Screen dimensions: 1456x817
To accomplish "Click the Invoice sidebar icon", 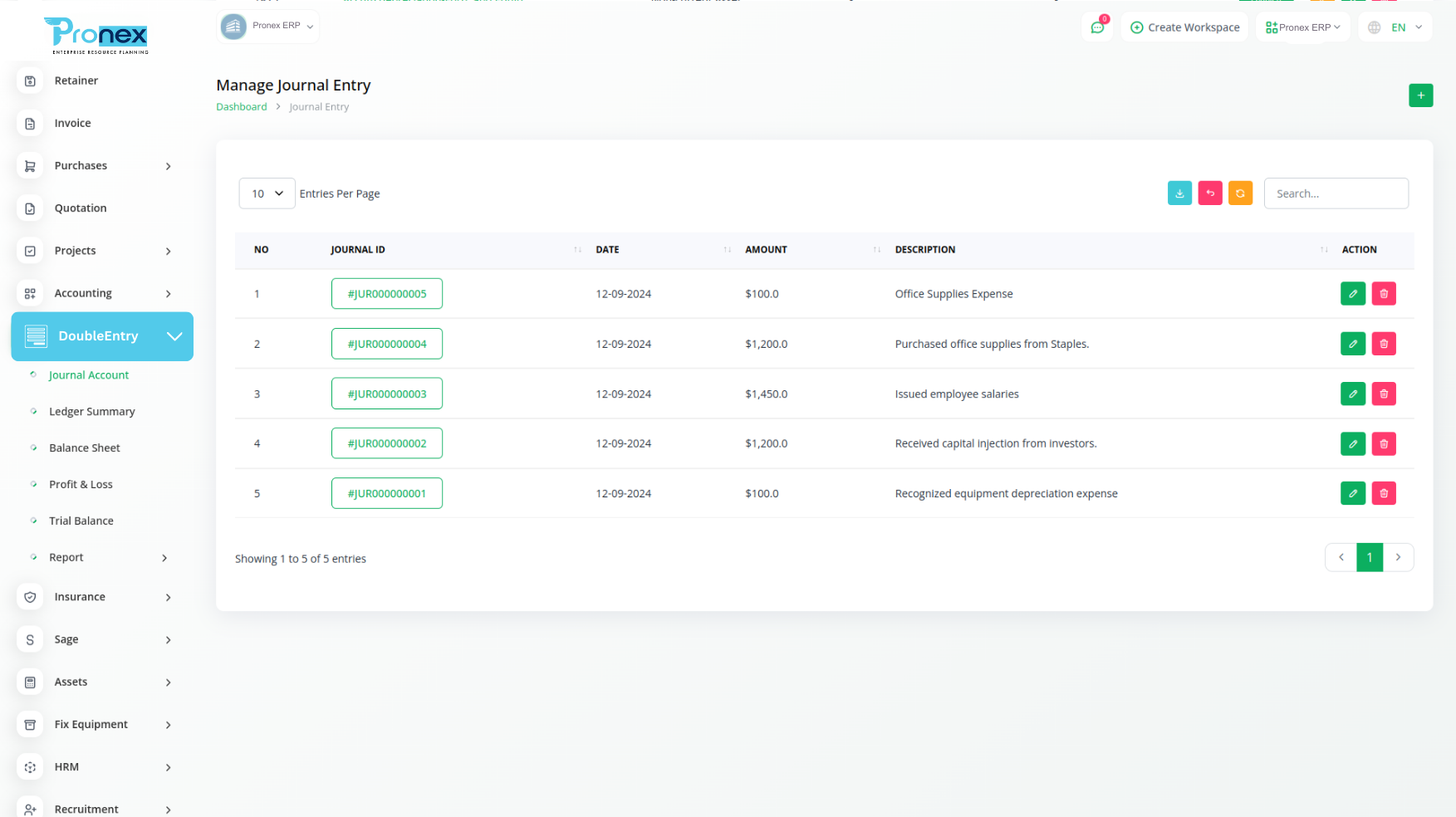I will click(30, 123).
